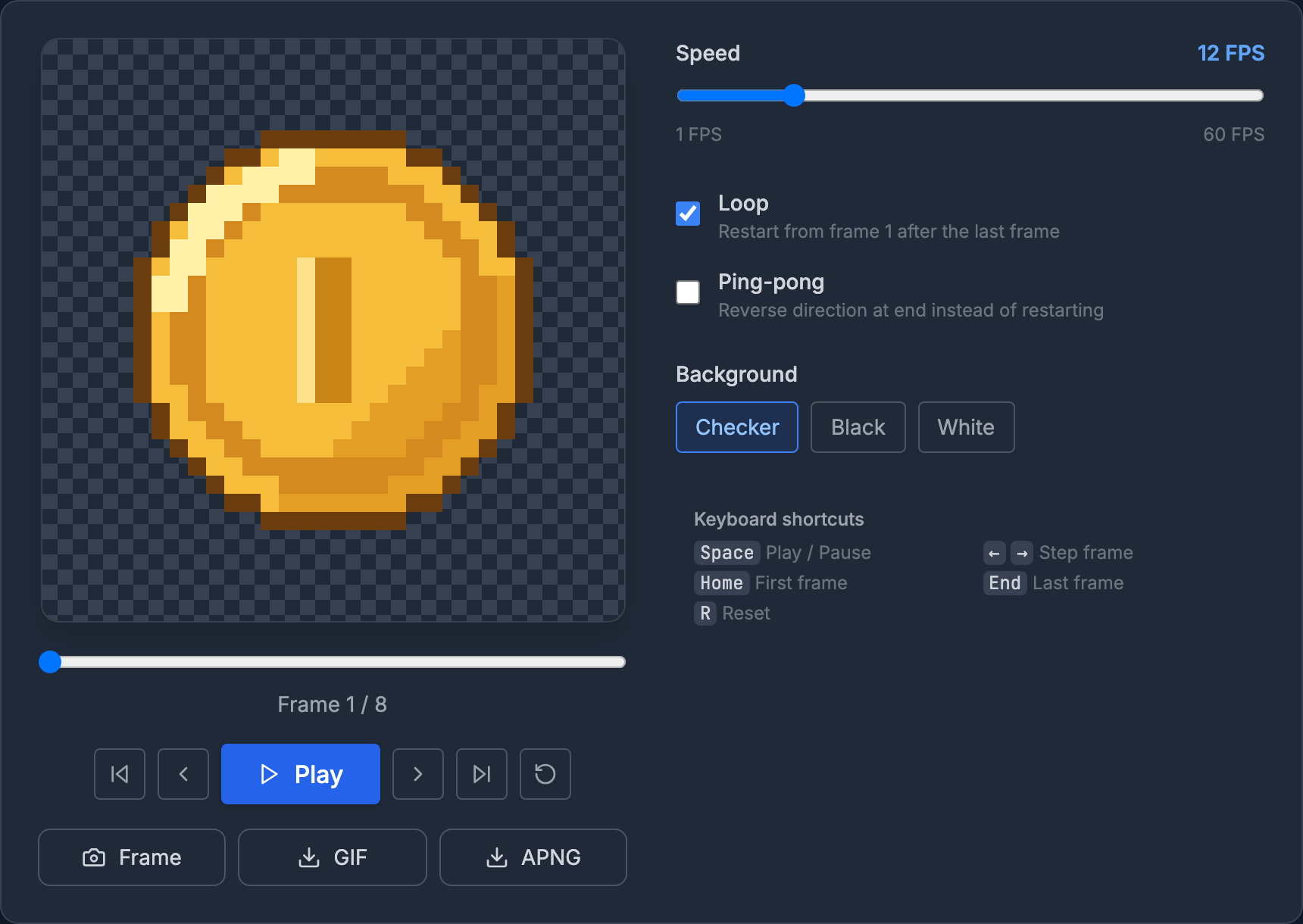Jump to first frame with skip-back icon
The image size is (1303, 924).
click(x=120, y=774)
